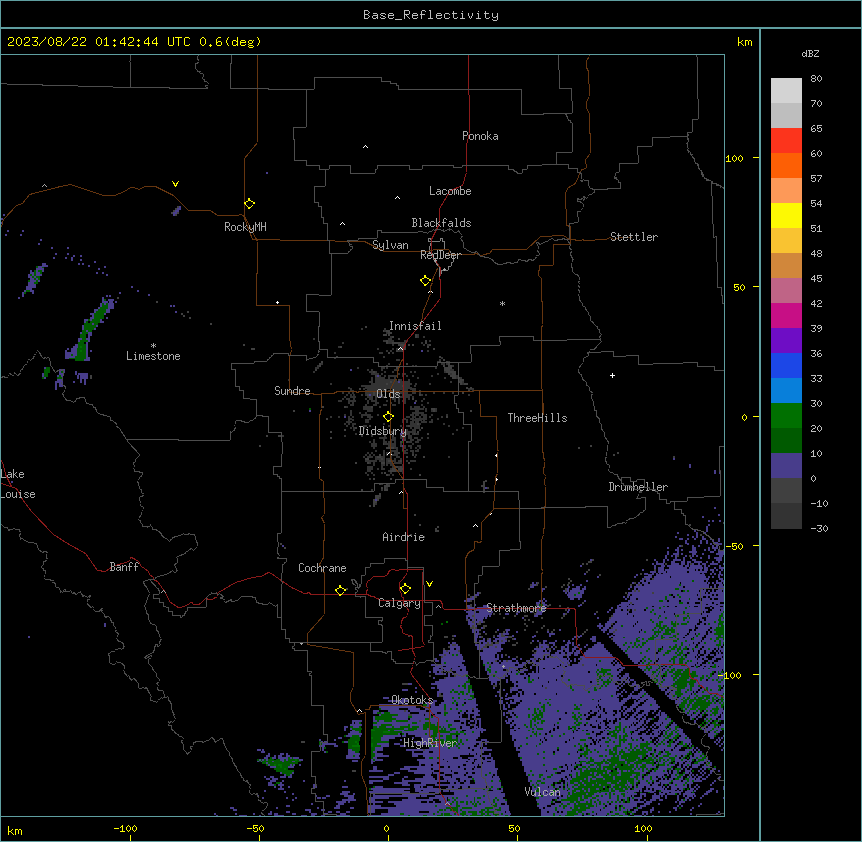Select the yellow diamond marker above Calgary label

pos(405,589)
